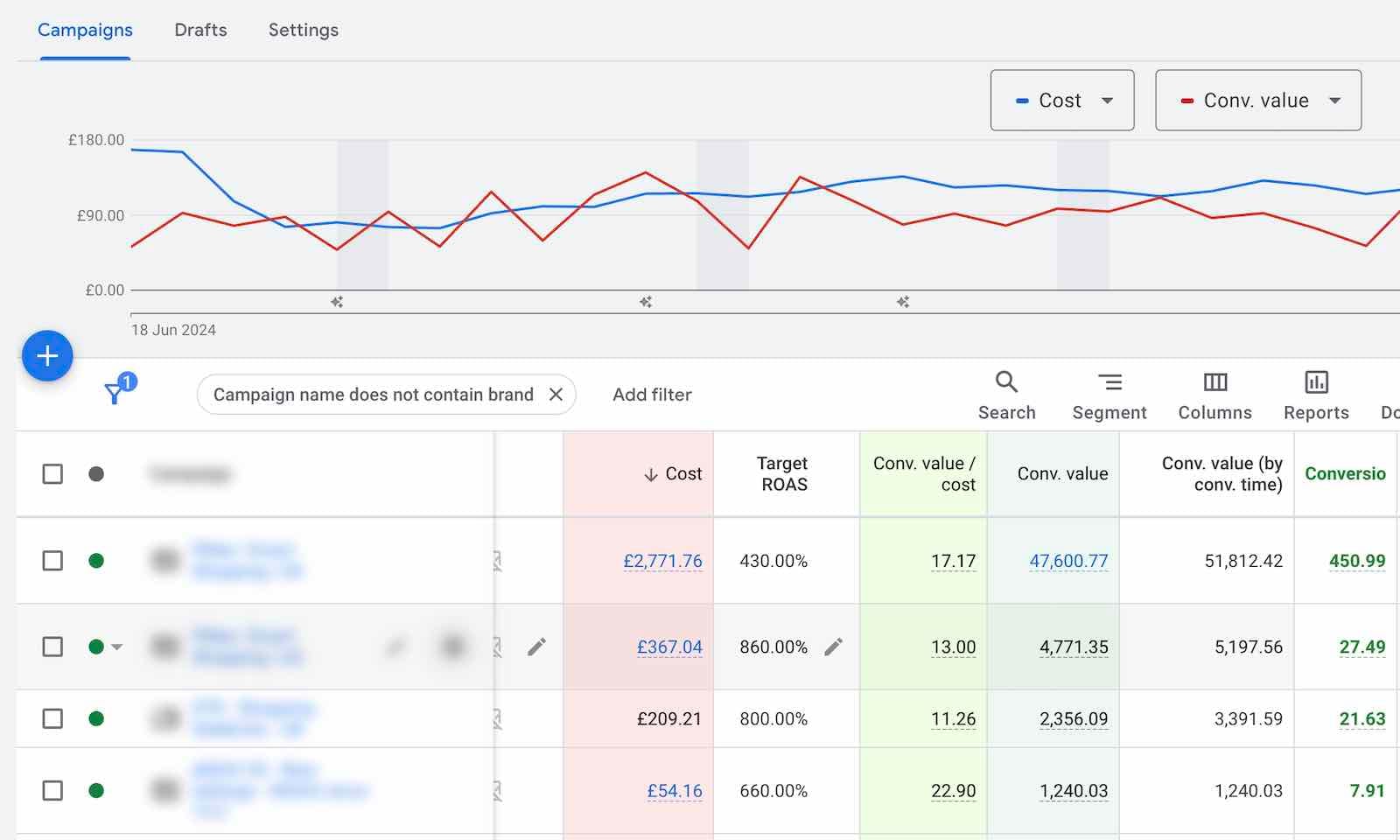
Task: Open the £2,771.76 cost link
Action: pyautogui.click(x=663, y=561)
